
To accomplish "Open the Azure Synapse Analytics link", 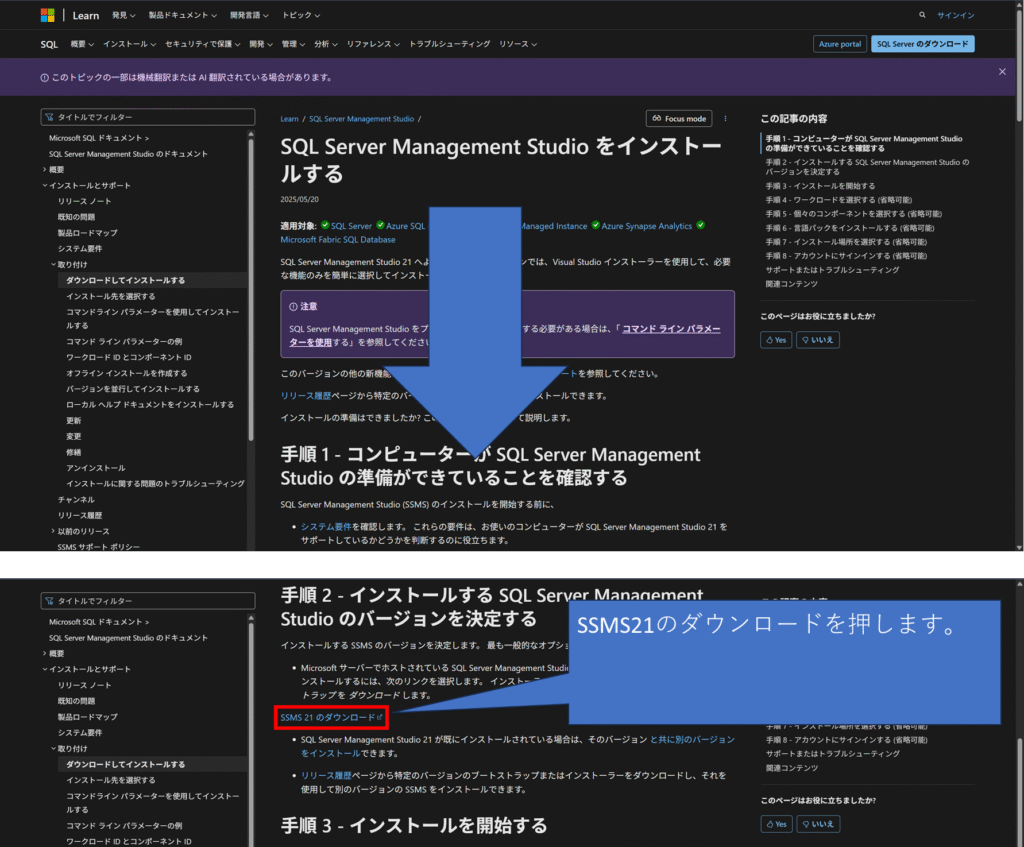I will [647, 226].
